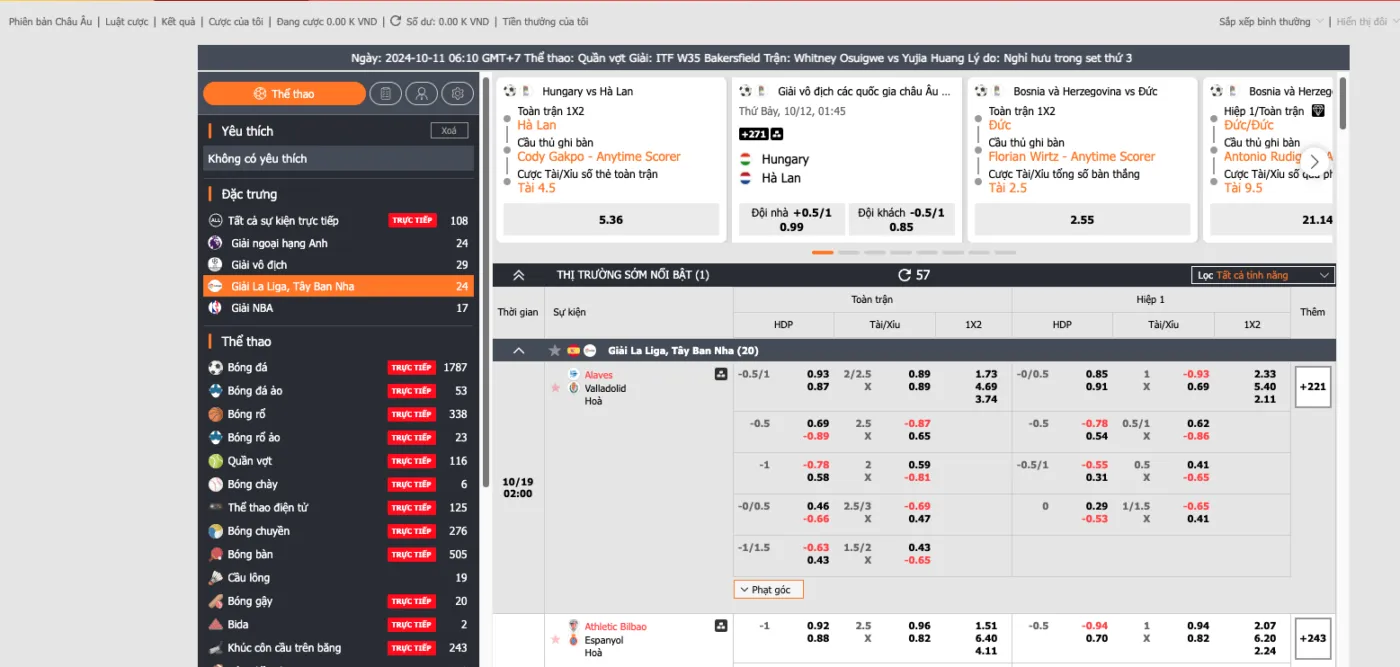
Task: Bet on Đội nhà +0.5/1 at 0.99
Action: coord(791,220)
